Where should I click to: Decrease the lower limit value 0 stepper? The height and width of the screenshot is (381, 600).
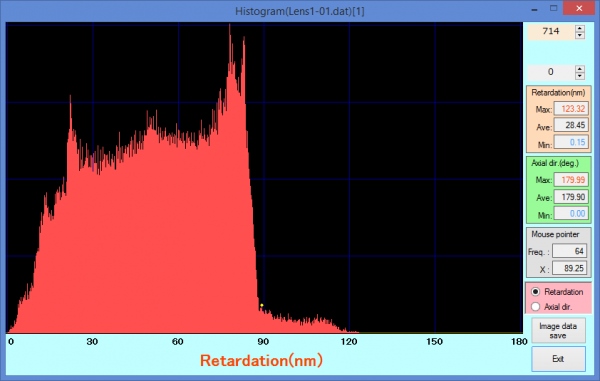(x=580, y=76)
